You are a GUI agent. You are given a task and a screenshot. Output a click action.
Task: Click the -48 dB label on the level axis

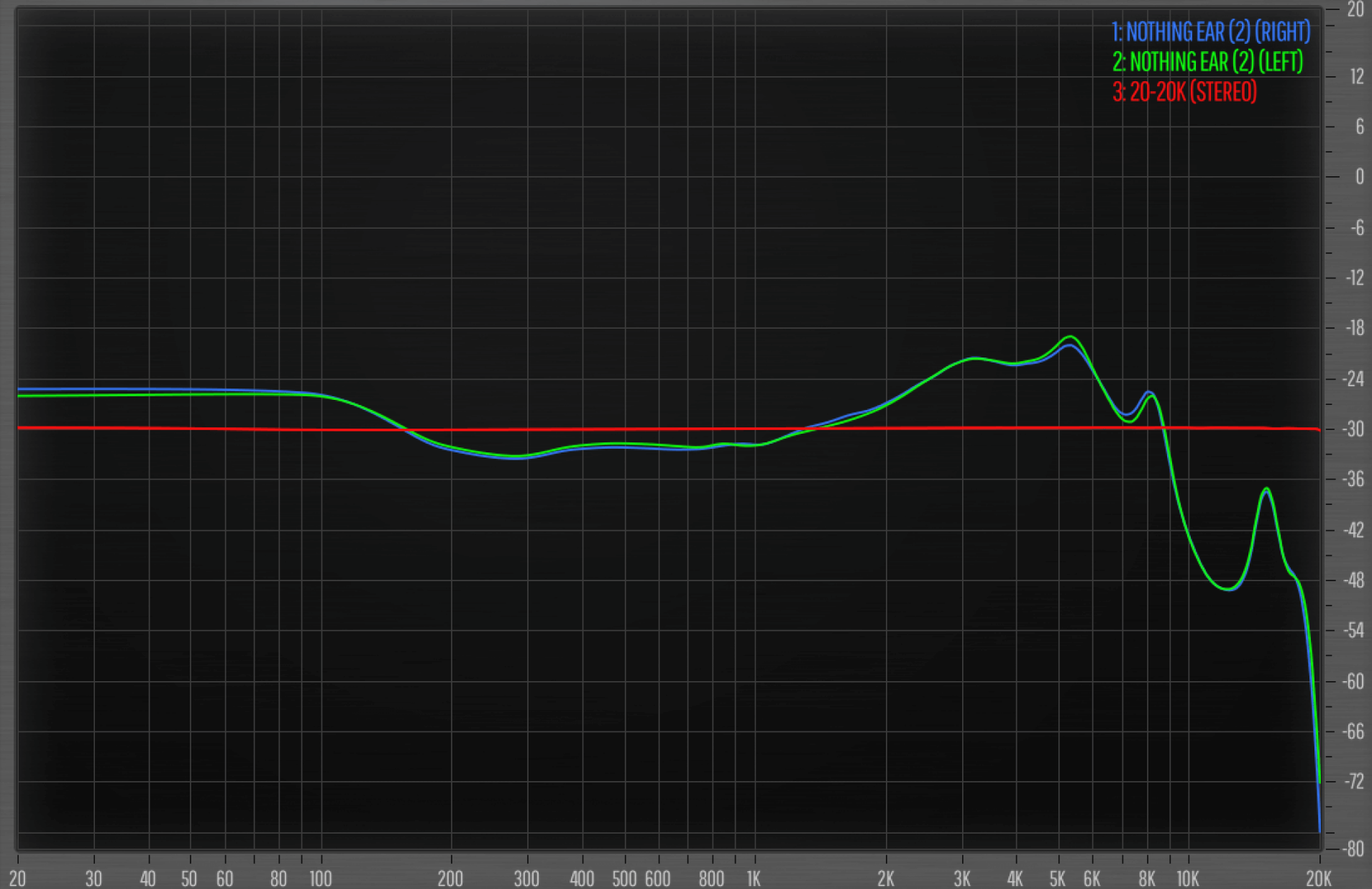coord(1354,580)
